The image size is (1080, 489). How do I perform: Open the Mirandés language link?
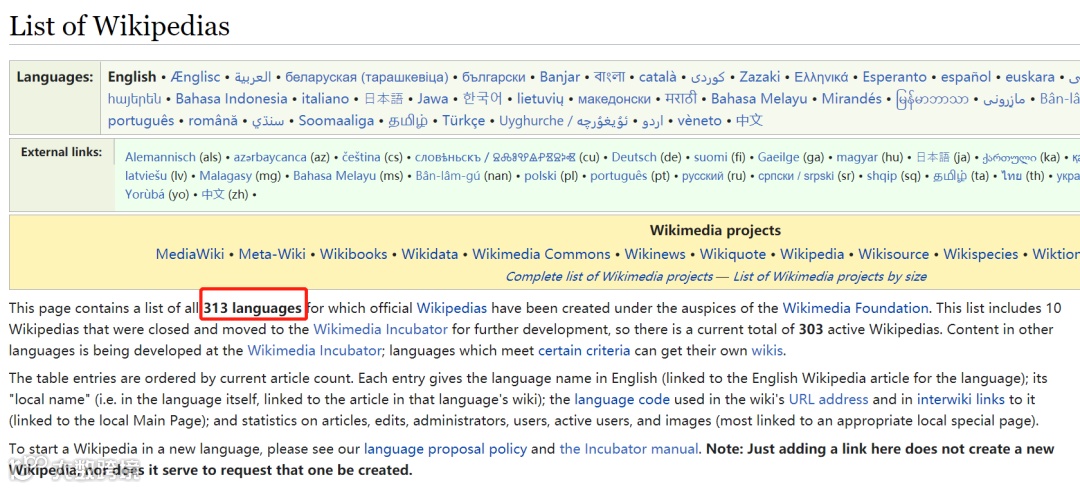pyautogui.click(x=851, y=98)
